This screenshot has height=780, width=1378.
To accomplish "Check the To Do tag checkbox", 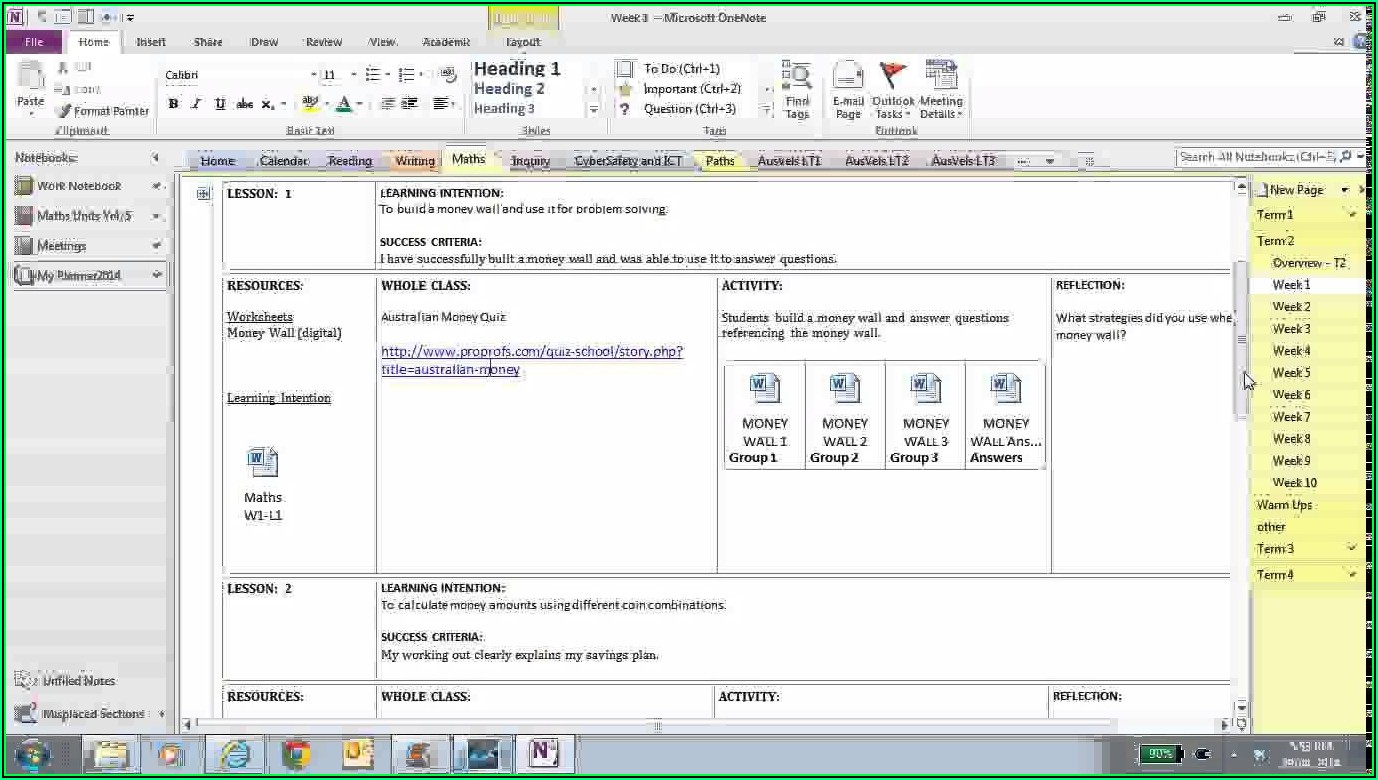I will (x=625, y=69).
